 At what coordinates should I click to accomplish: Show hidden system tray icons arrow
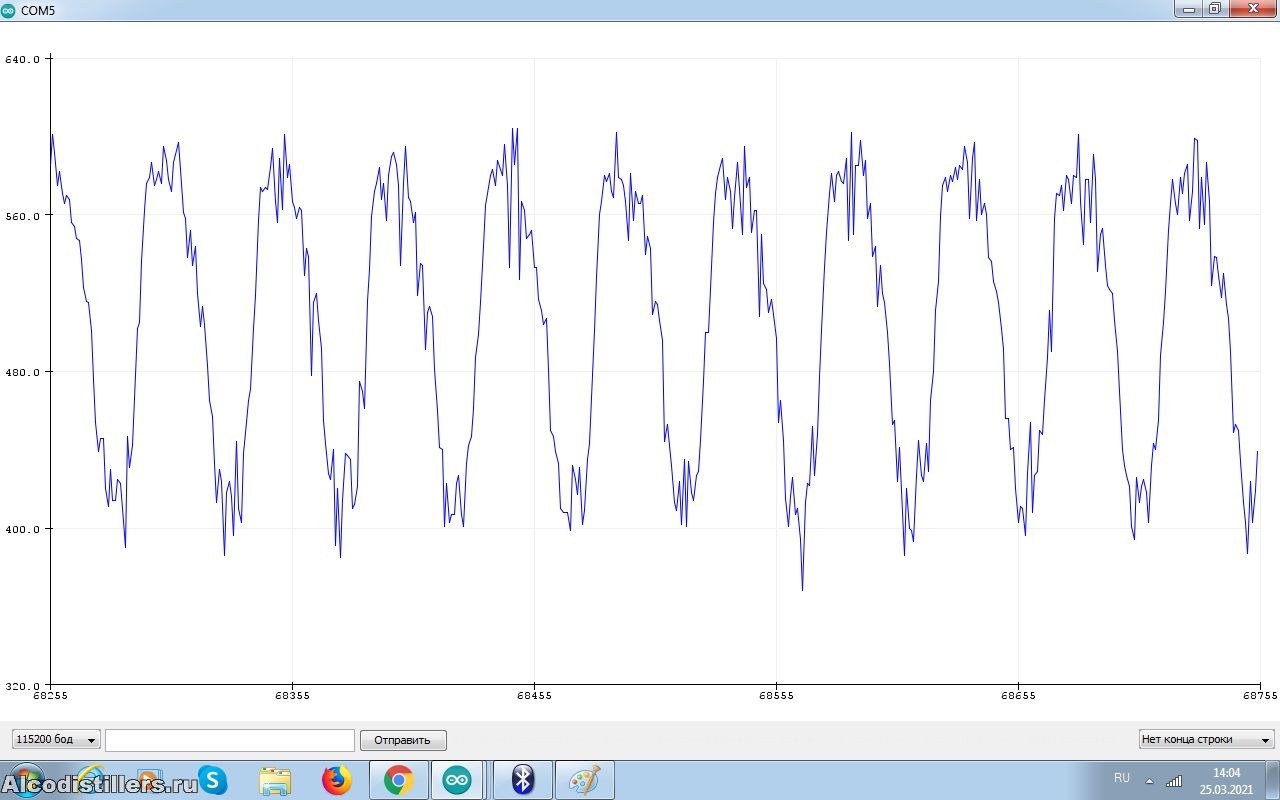[1149, 781]
